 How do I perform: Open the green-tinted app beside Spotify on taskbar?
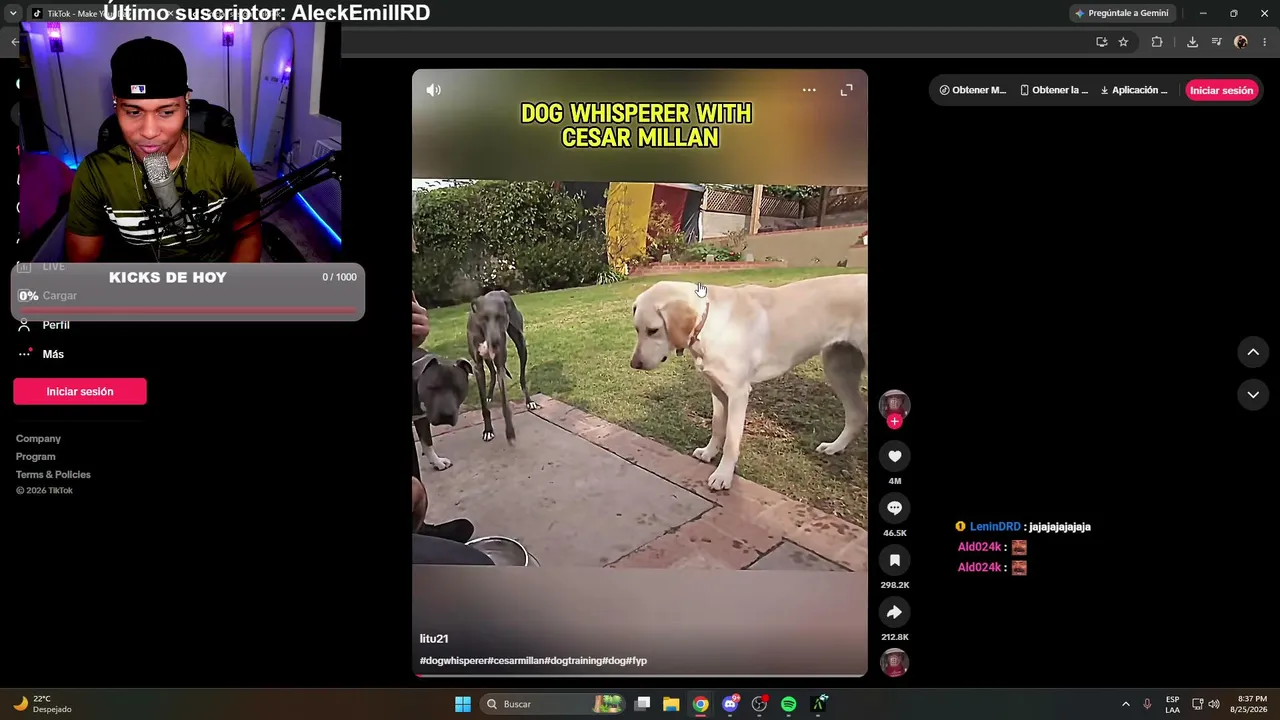pos(819,704)
